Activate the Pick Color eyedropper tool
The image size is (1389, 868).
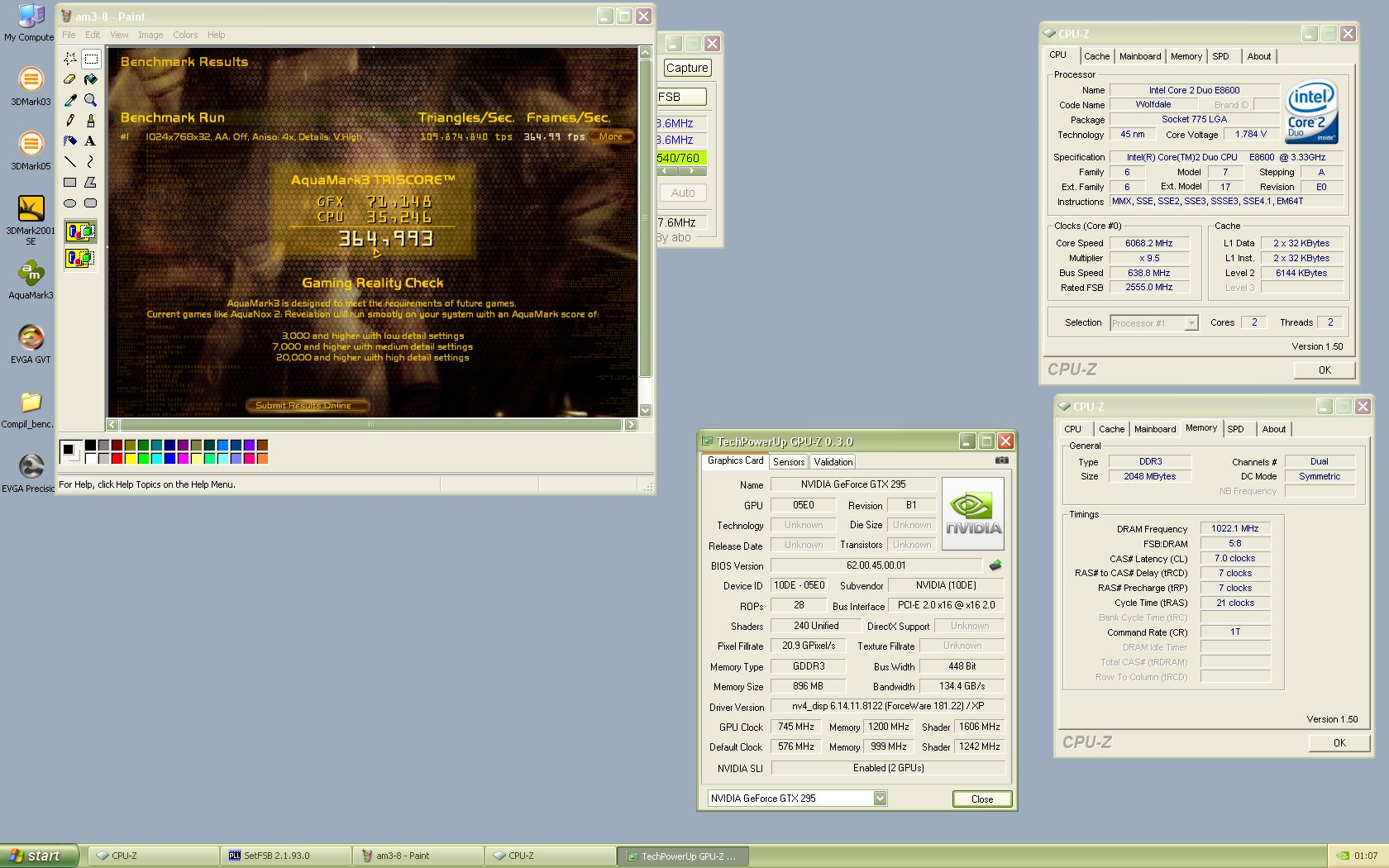70,100
